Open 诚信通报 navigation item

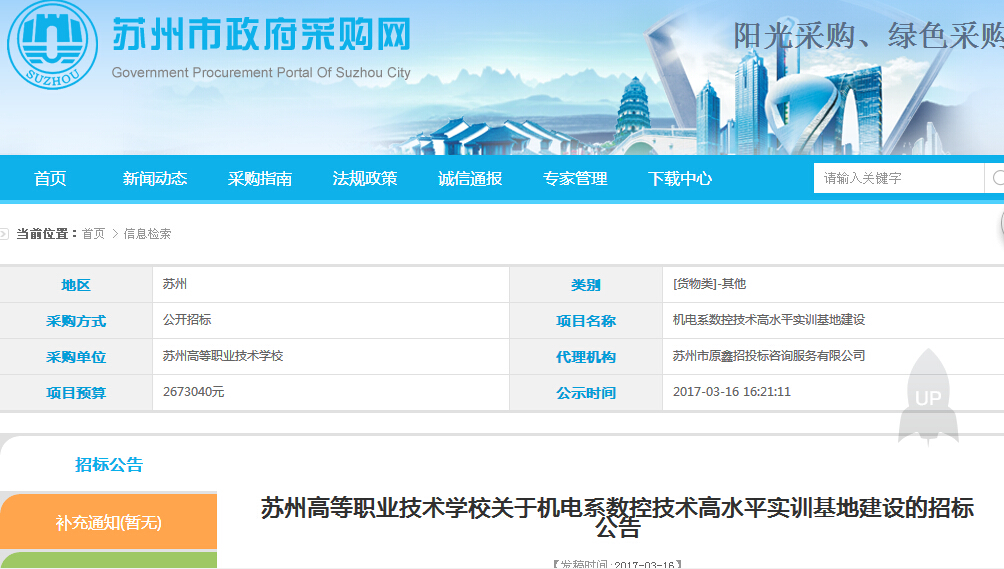pyautogui.click(x=470, y=179)
